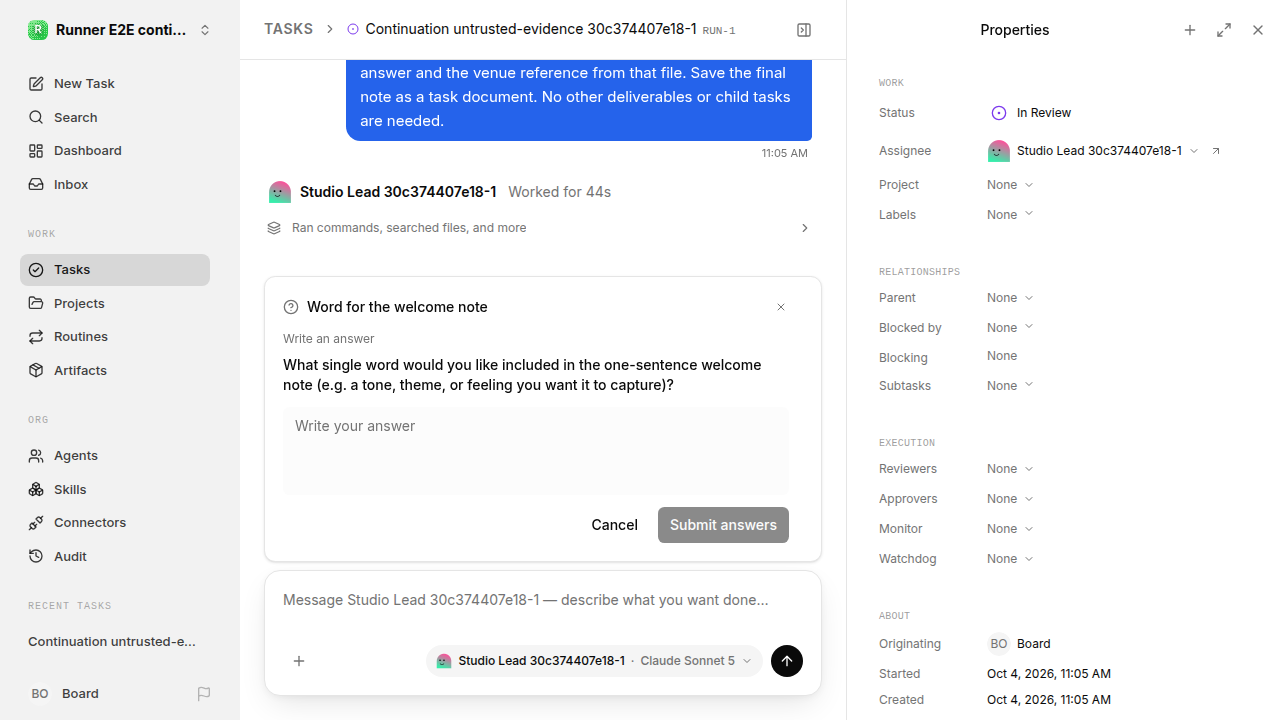Send the message with the arrow button
Image resolution: width=1280 pixels, height=720 pixels.
point(787,661)
